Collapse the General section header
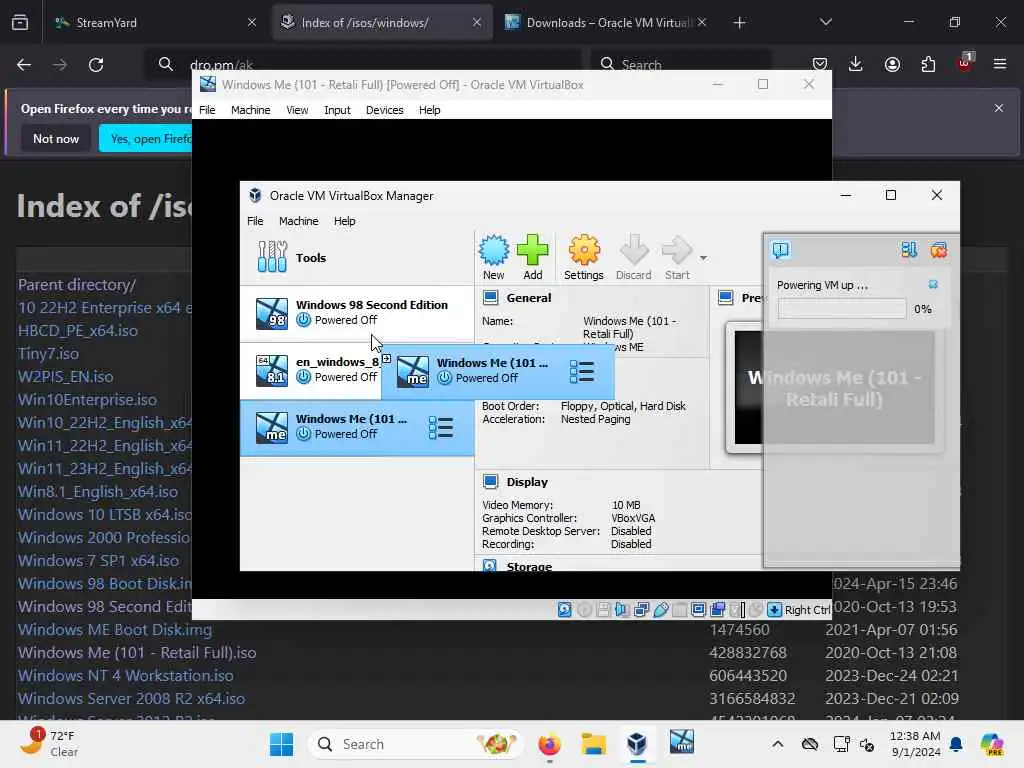This screenshot has width=1024, height=768. point(528,298)
